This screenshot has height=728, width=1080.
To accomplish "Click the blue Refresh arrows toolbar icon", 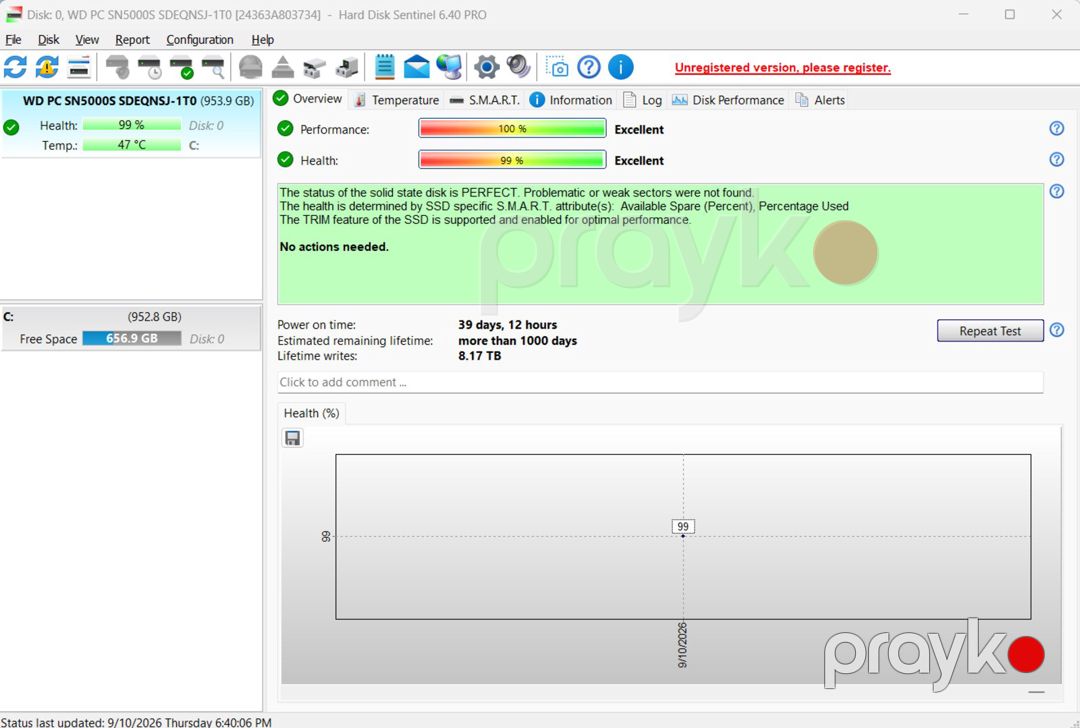I will tap(15, 67).
